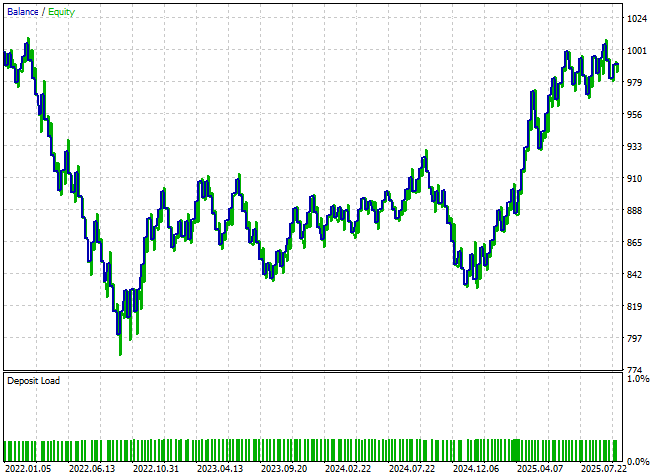Click the 2025.07.22 date label

(x=604, y=469)
